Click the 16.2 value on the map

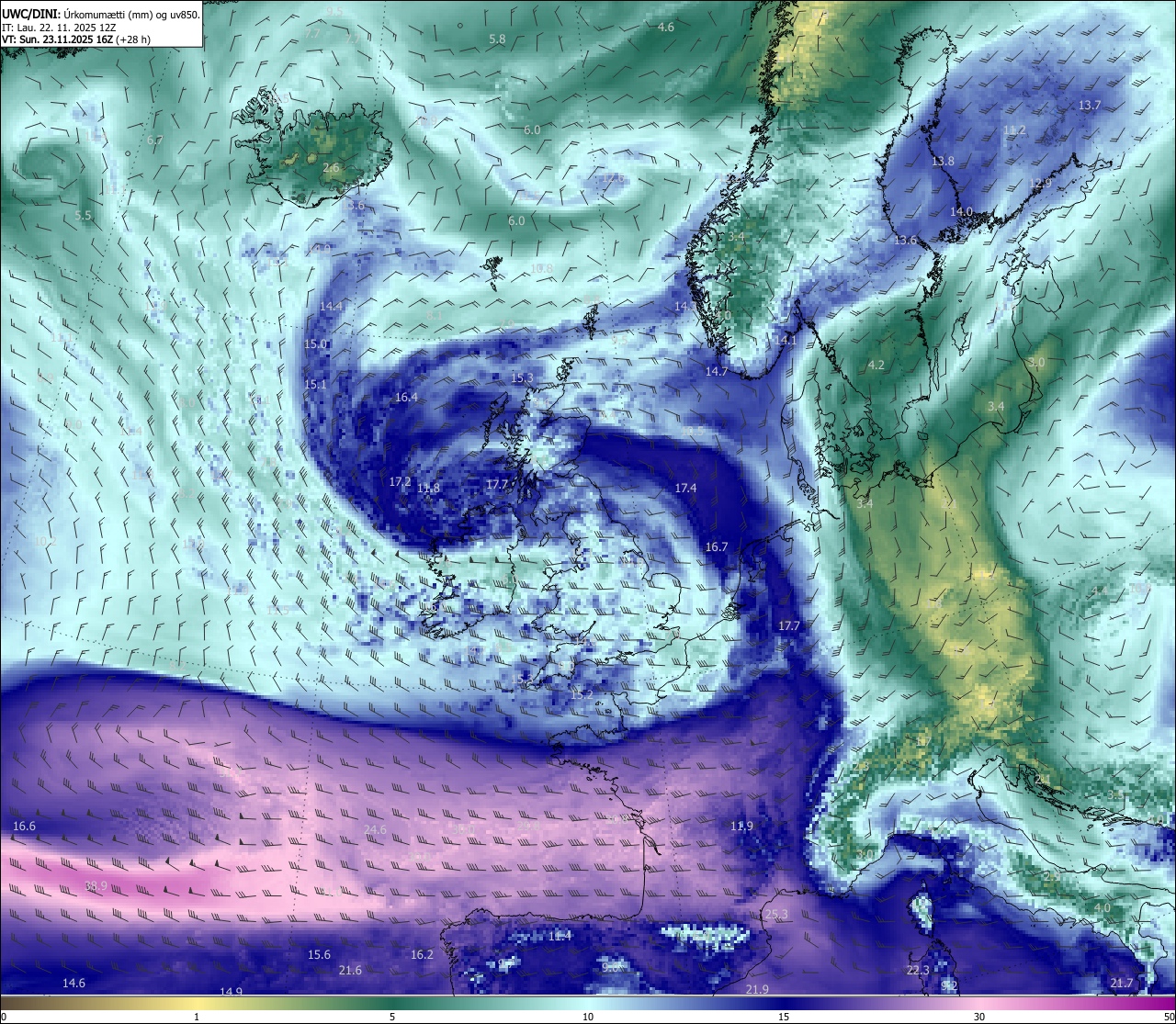422,955
